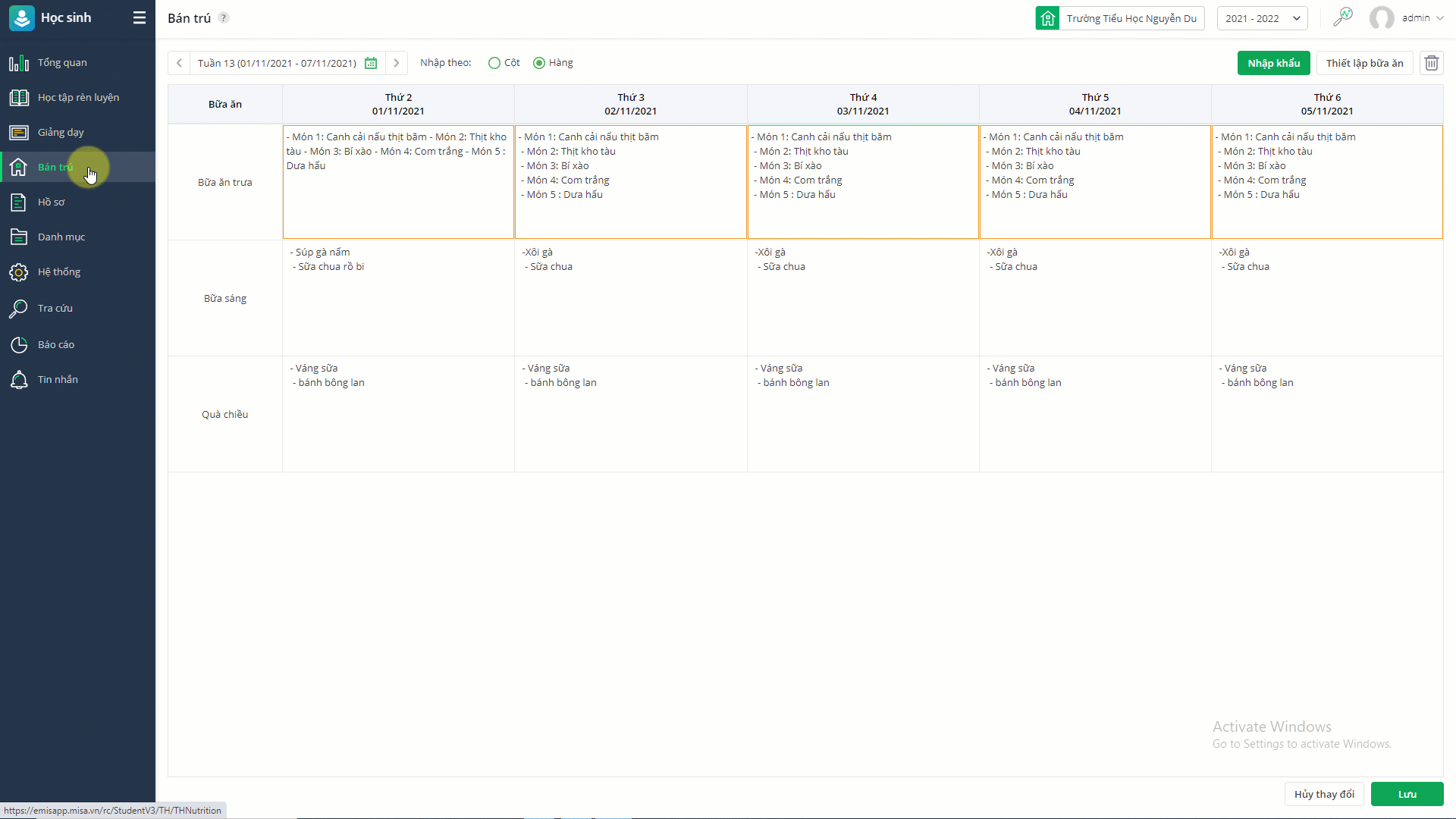The width and height of the screenshot is (1456, 819).
Task: Edit the Thứ 2 lunch menu cell
Action: [x=398, y=182]
